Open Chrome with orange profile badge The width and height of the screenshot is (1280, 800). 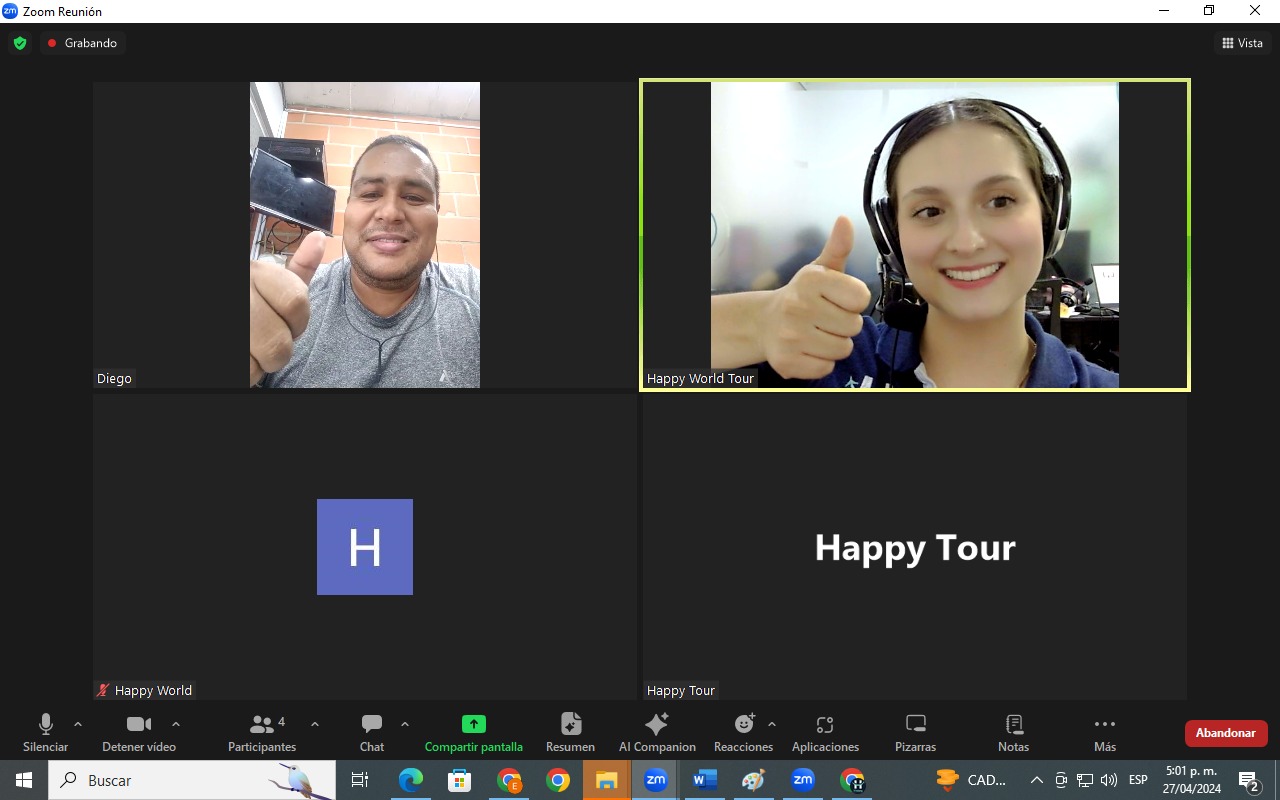[x=509, y=780]
